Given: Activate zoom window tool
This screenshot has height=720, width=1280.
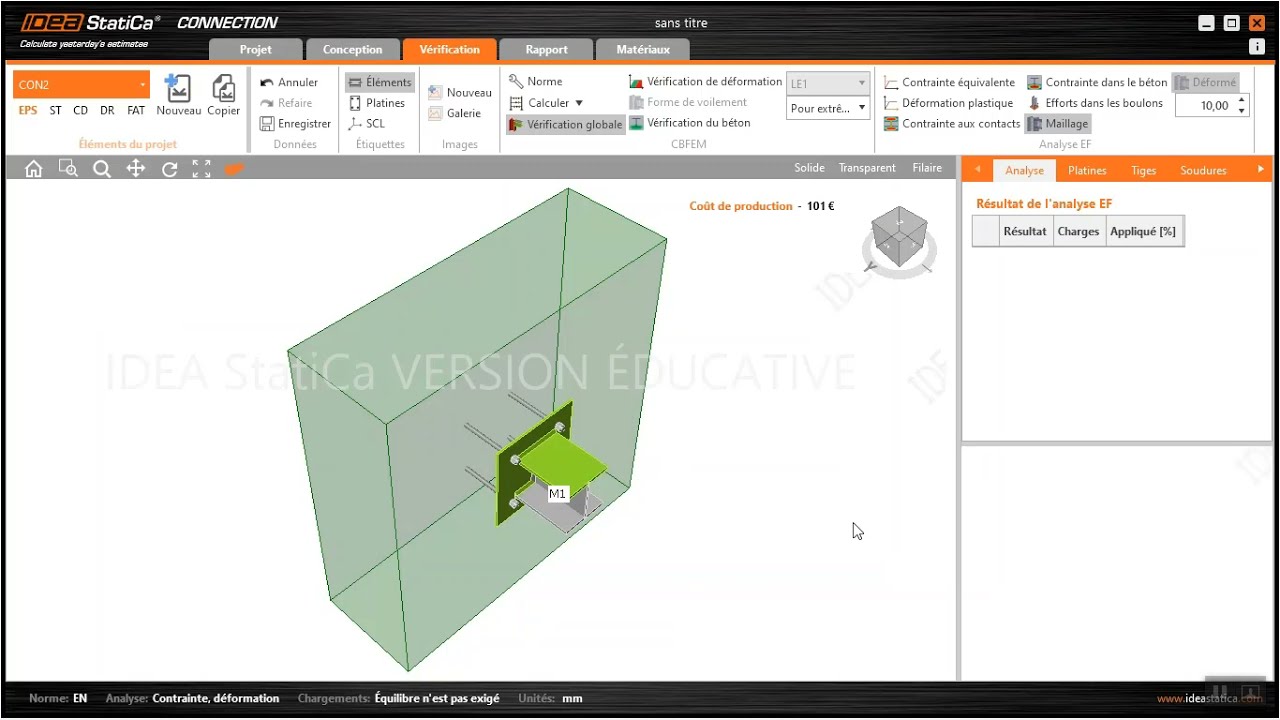Looking at the screenshot, I should click(x=68, y=169).
